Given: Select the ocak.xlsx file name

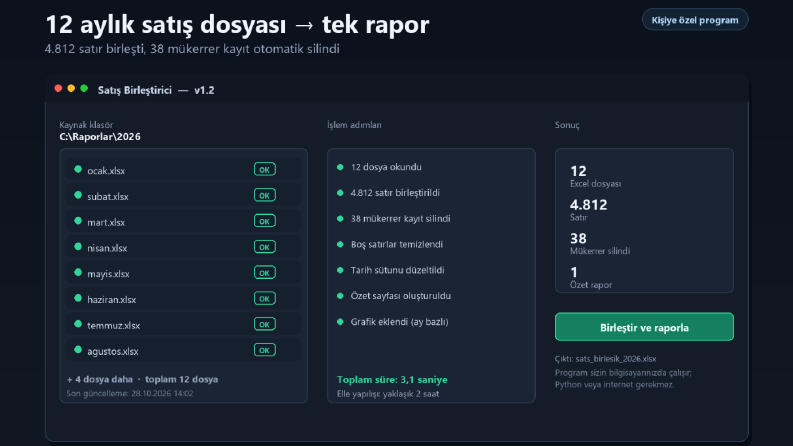Looking at the screenshot, I should [x=106, y=171].
